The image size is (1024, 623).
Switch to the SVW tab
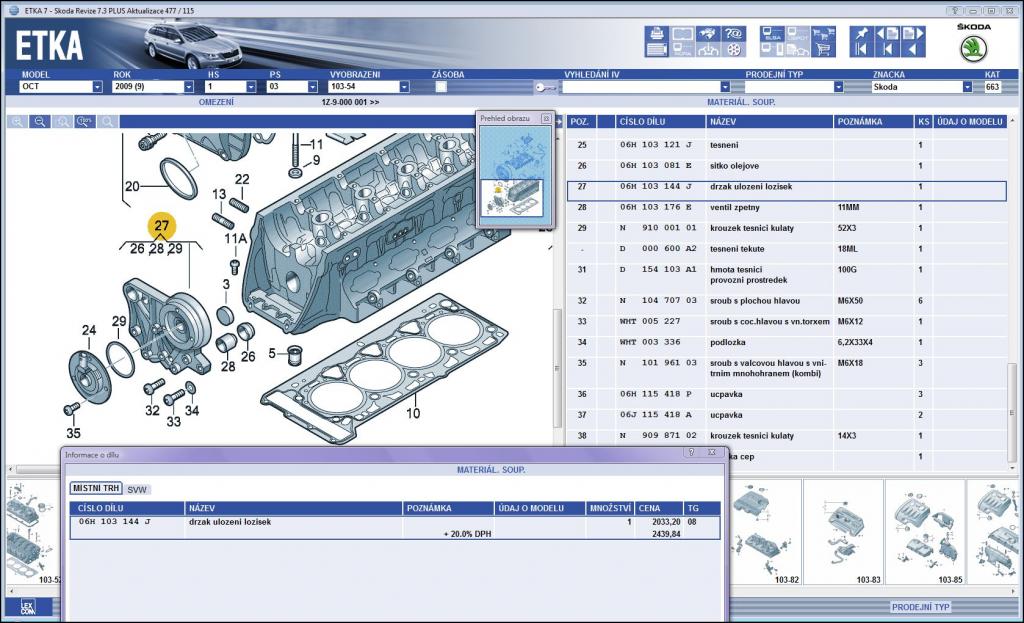[x=137, y=489]
